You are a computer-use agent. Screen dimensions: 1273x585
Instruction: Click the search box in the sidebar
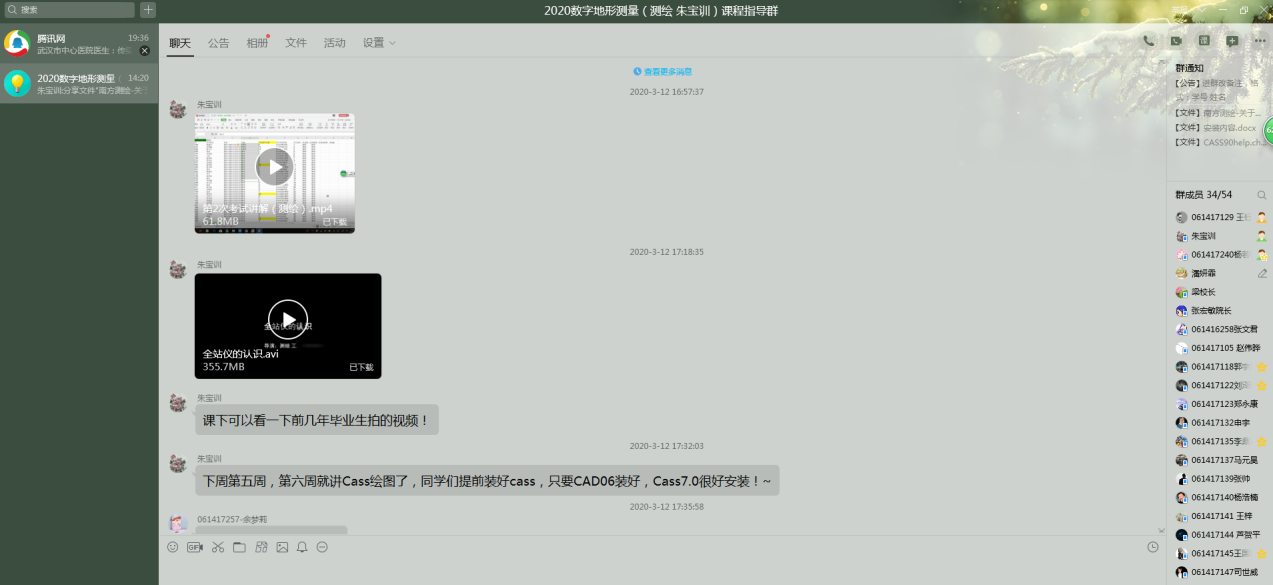pos(70,10)
